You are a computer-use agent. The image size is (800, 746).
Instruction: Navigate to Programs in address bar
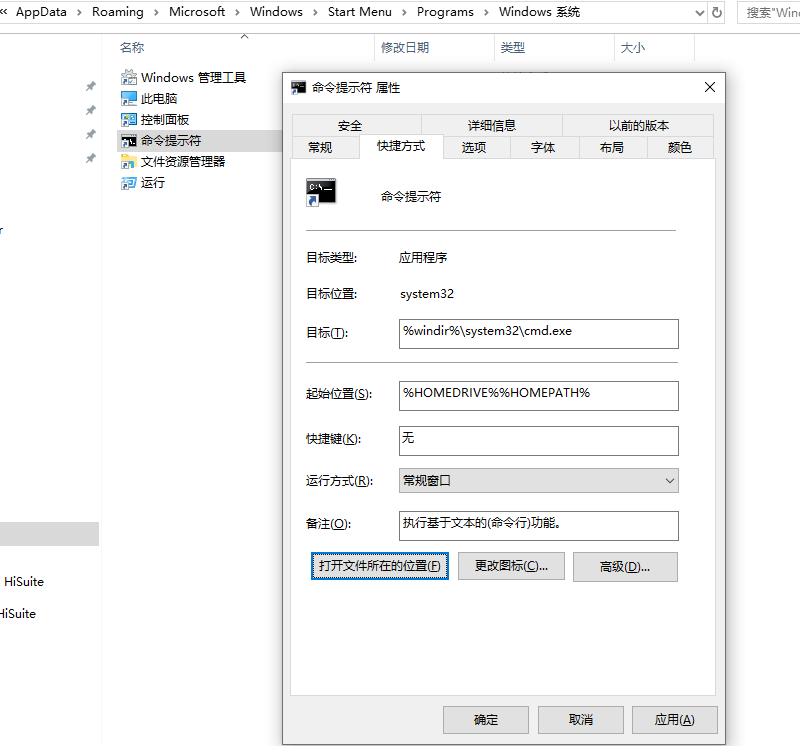click(x=445, y=12)
